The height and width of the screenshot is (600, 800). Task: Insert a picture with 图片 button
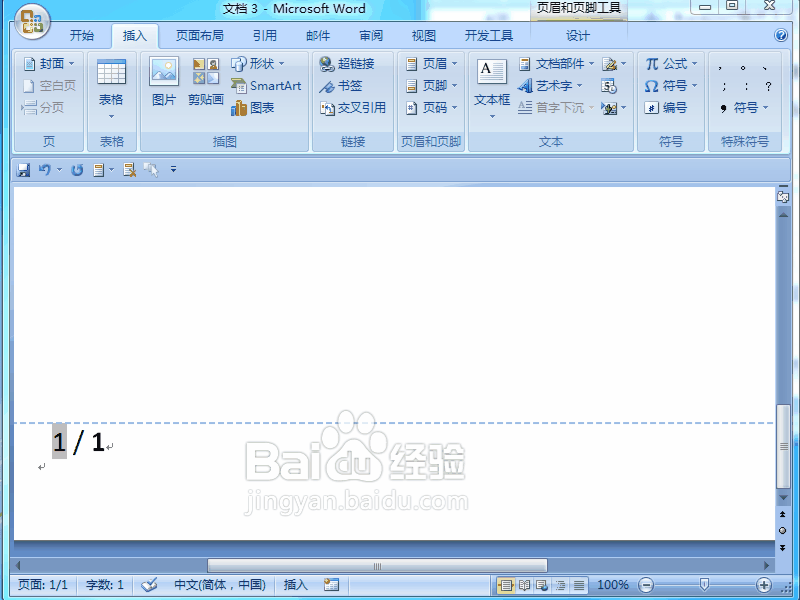coord(164,82)
